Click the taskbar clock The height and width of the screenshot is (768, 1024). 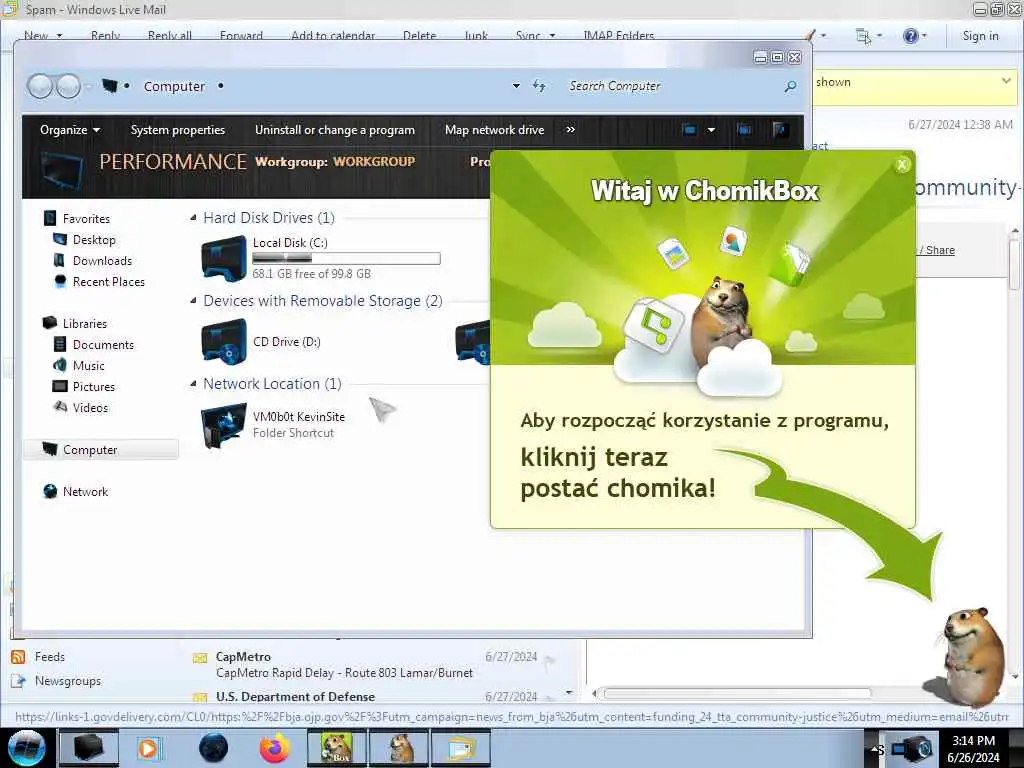coord(973,749)
